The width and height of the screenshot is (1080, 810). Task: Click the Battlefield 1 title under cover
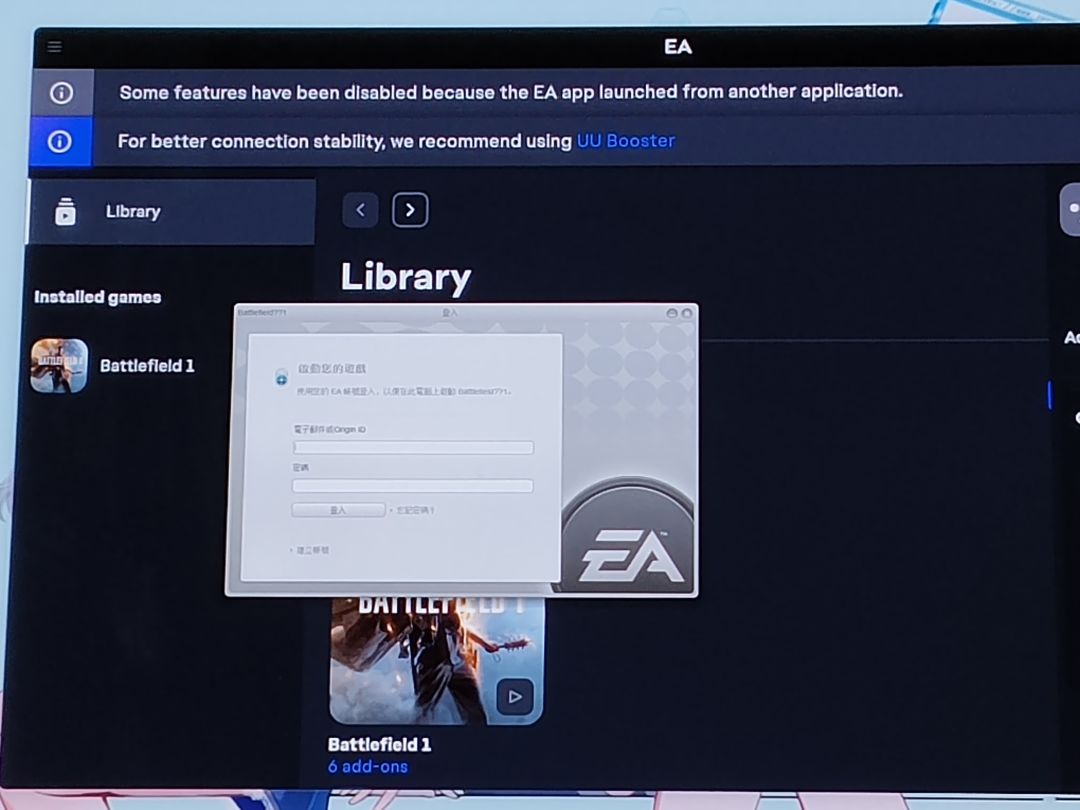[x=380, y=745]
